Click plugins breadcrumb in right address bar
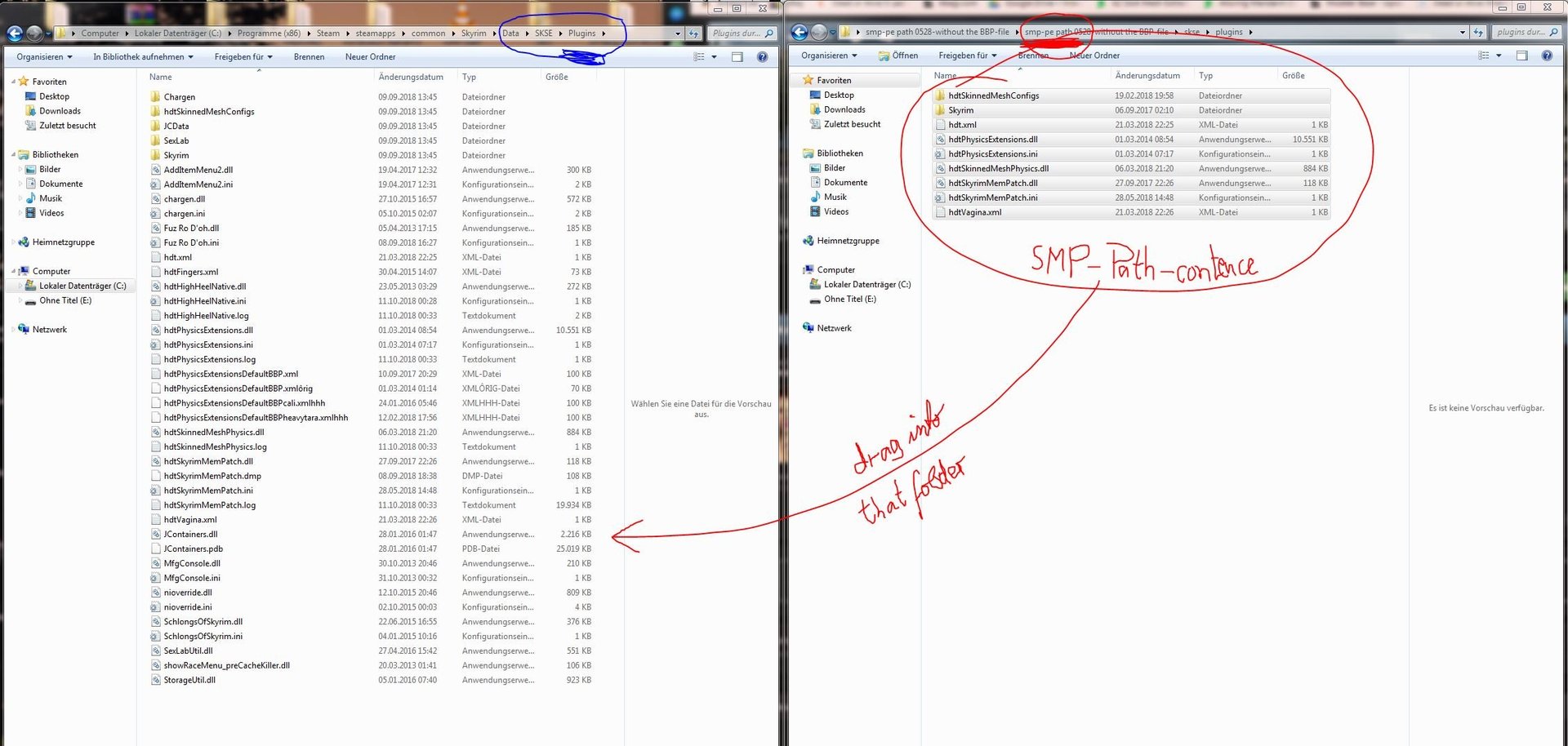Image resolution: width=1568 pixels, height=746 pixels. (x=1229, y=33)
